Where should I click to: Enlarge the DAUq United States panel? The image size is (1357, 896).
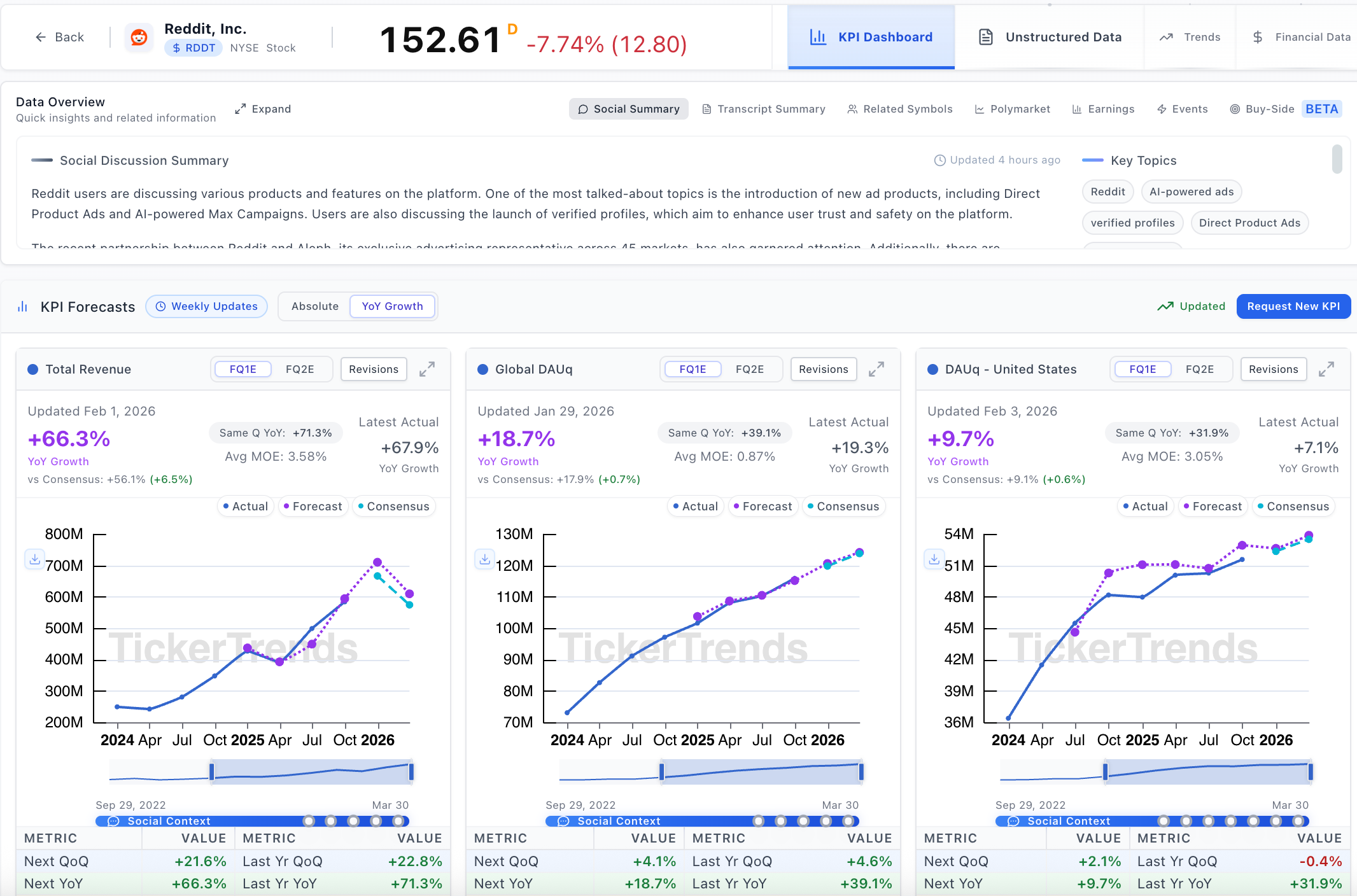coord(1326,369)
